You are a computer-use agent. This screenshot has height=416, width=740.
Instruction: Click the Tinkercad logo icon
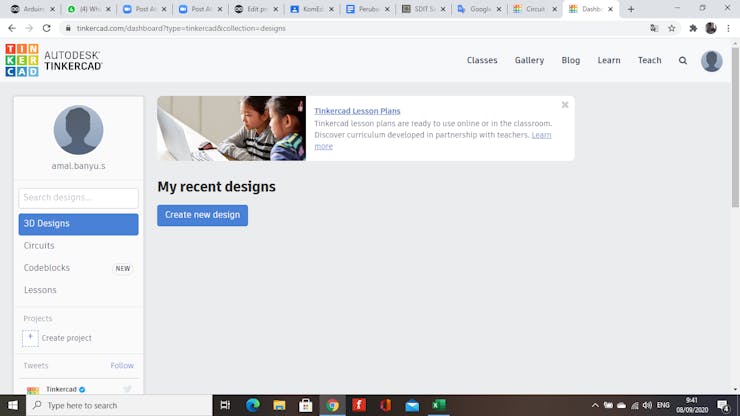[22, 60]
